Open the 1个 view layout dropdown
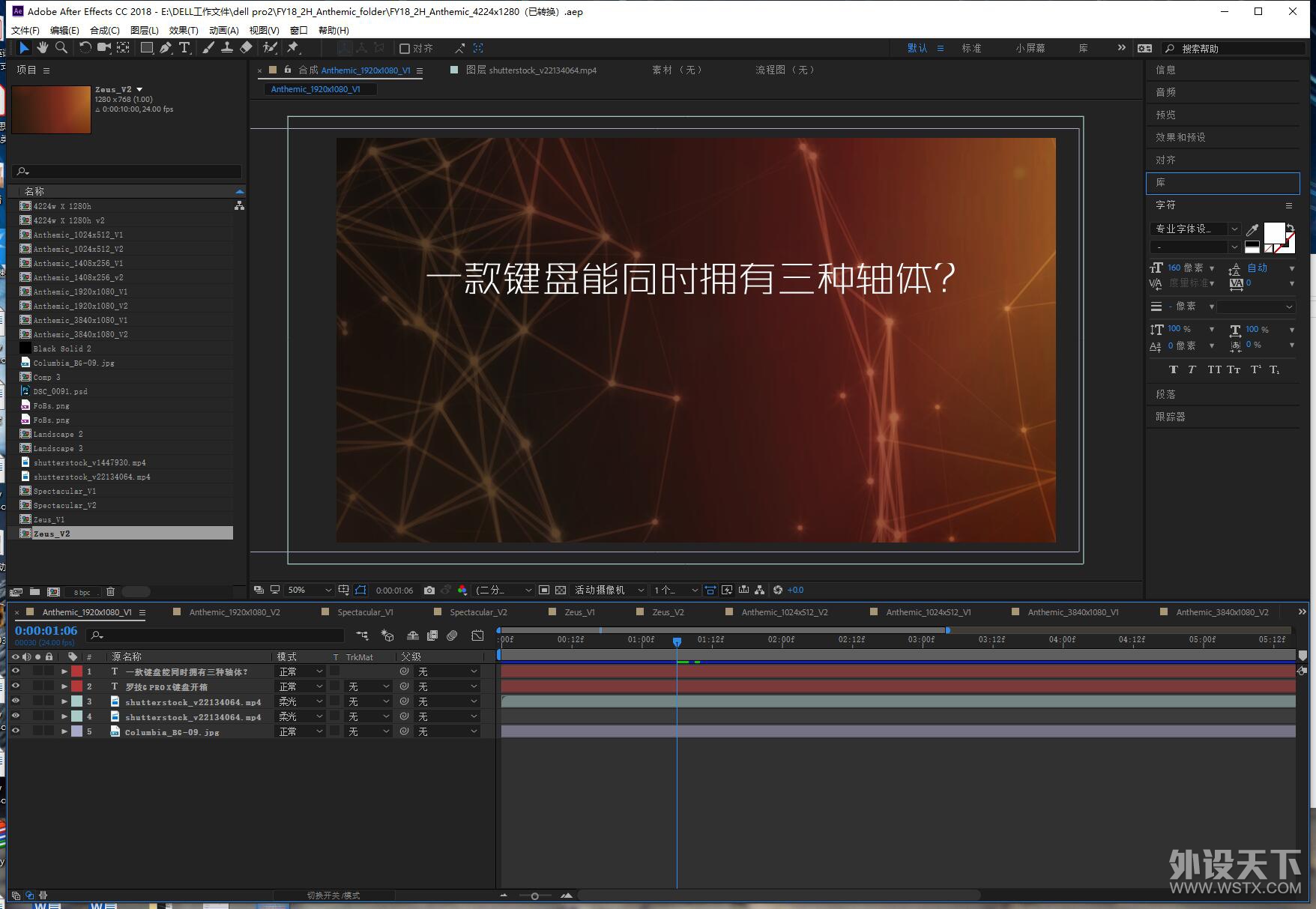 [x=675, y=591]
